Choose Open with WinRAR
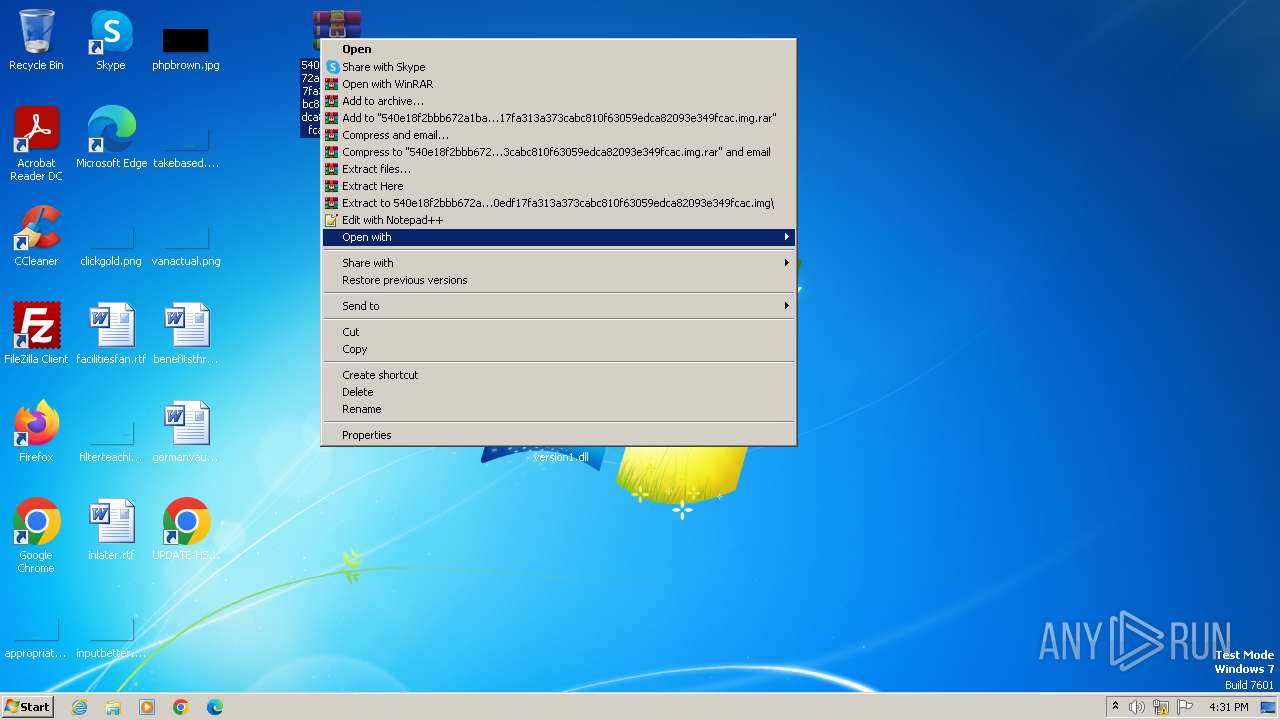The image size is (1280, 720). pos(558,84)
